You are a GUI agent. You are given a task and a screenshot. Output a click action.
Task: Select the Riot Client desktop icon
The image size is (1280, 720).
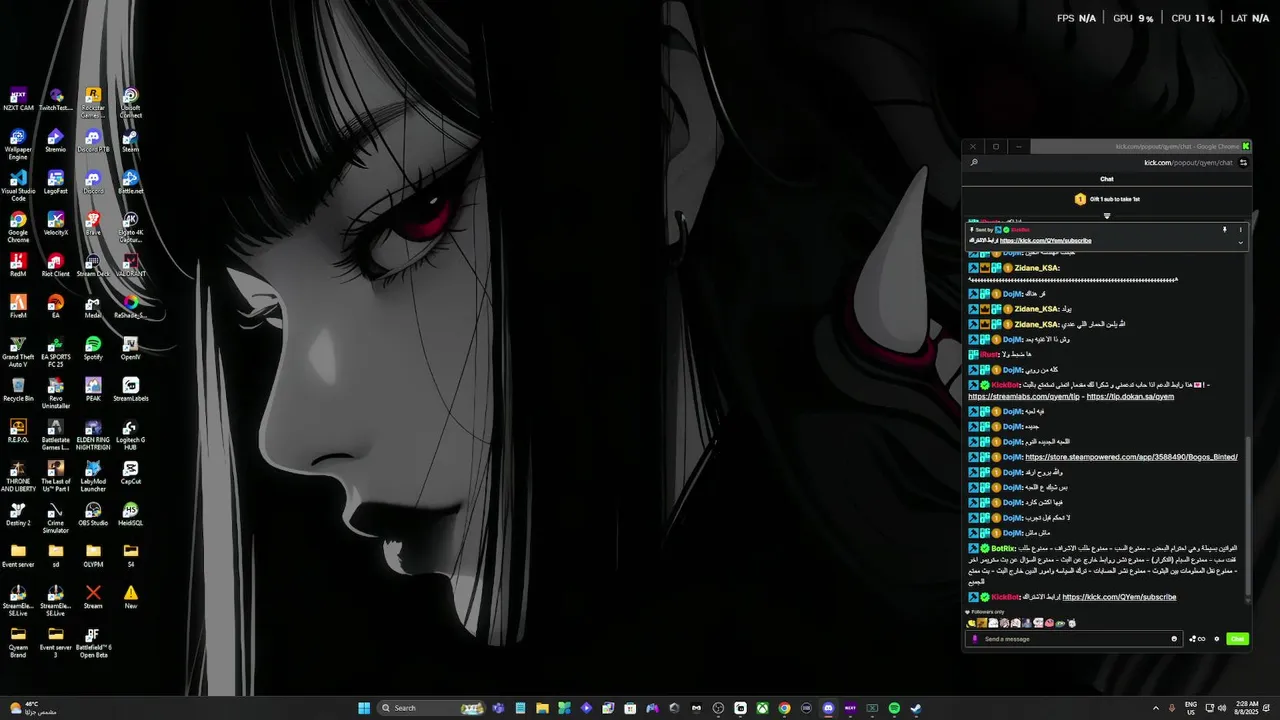tap(56, 265)
